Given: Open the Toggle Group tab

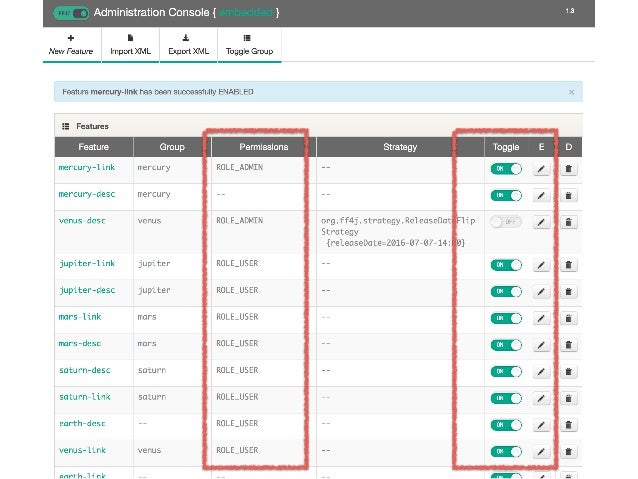Looking at the screenshot, I should [x=249, y=45].
